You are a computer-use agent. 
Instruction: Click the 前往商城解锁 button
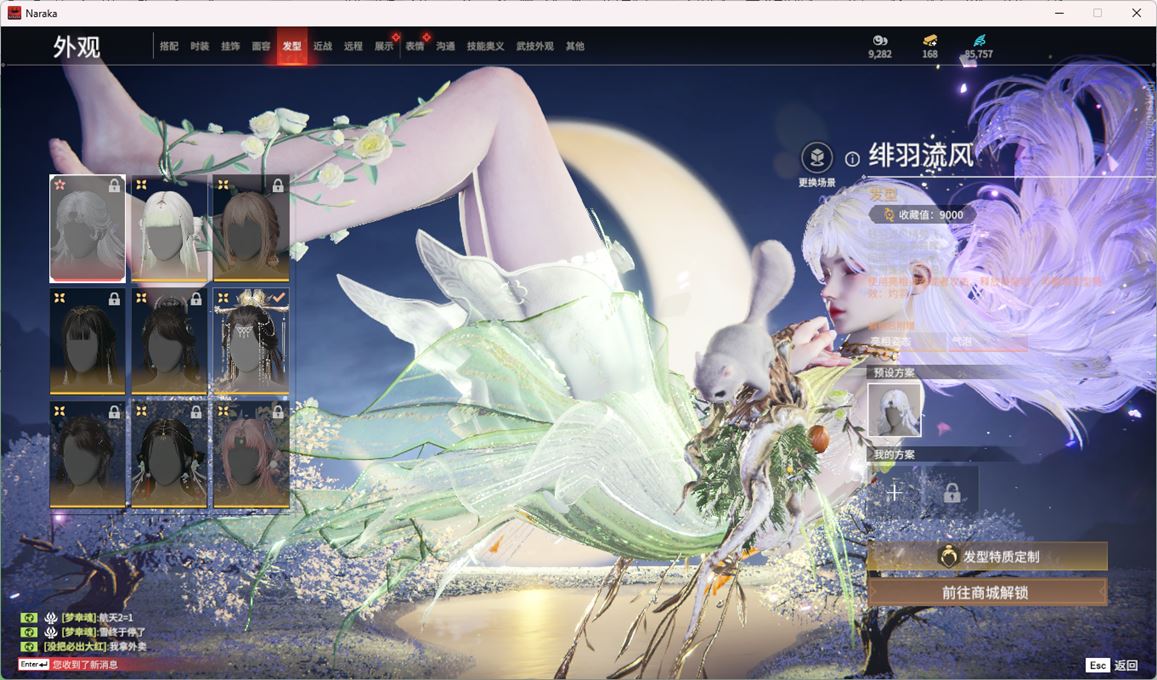point(987,592)
